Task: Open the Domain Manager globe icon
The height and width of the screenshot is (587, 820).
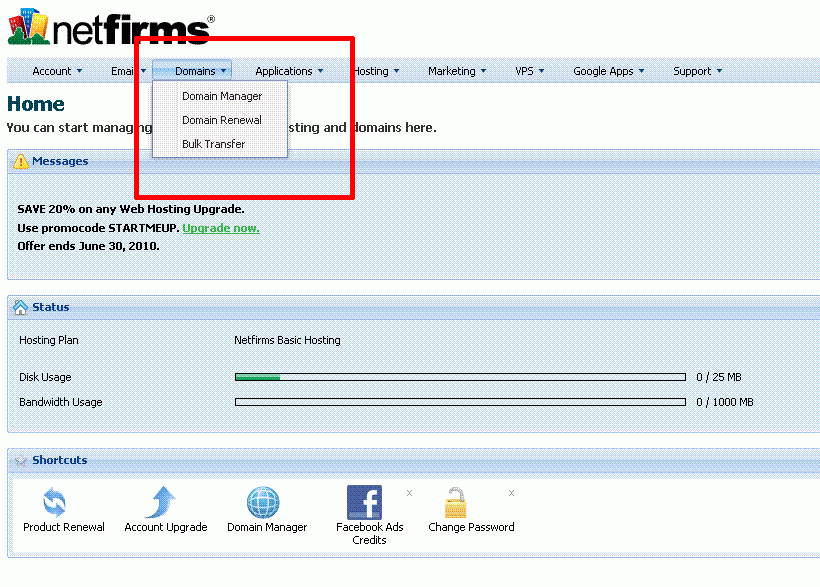Action: [x=263, y=502]
